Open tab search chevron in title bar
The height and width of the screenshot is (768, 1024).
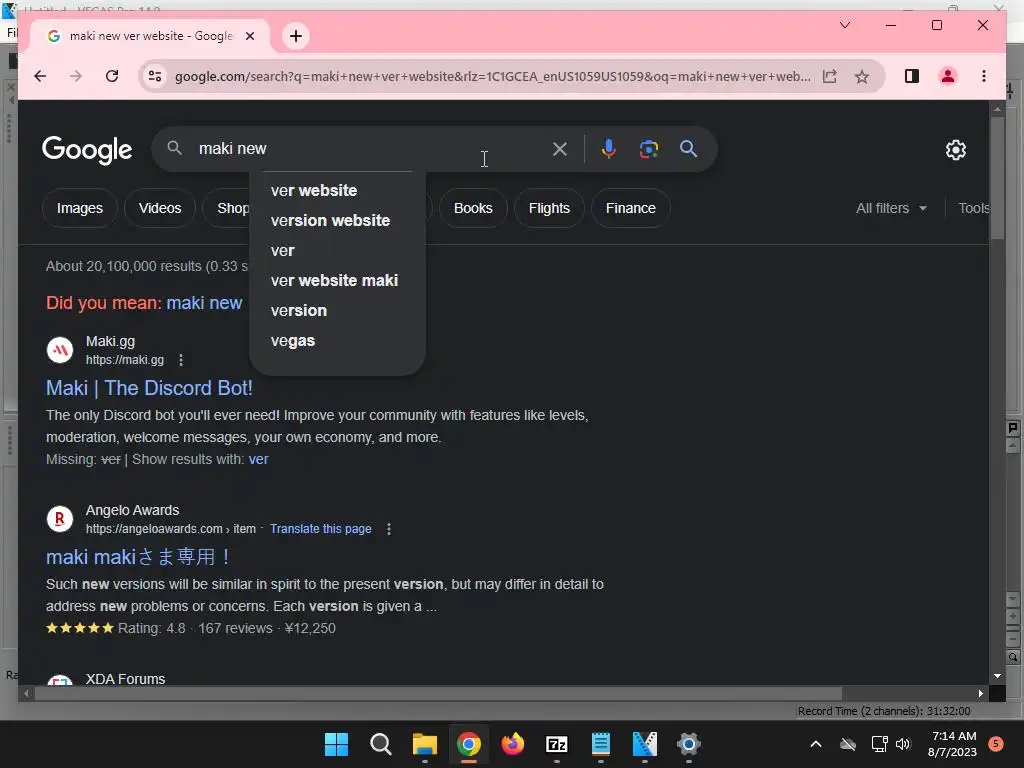(x=844, y=25)
